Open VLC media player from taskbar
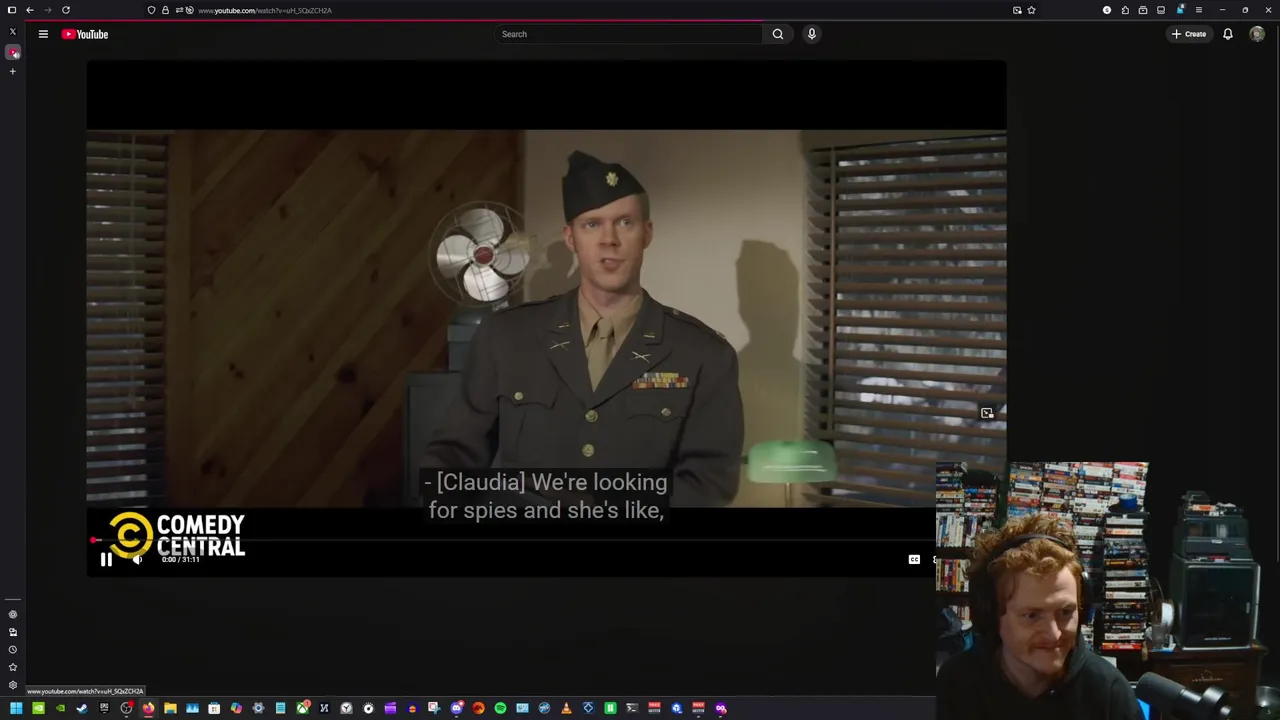Screen dimensions: 1280x720 (x=566, y=708)
